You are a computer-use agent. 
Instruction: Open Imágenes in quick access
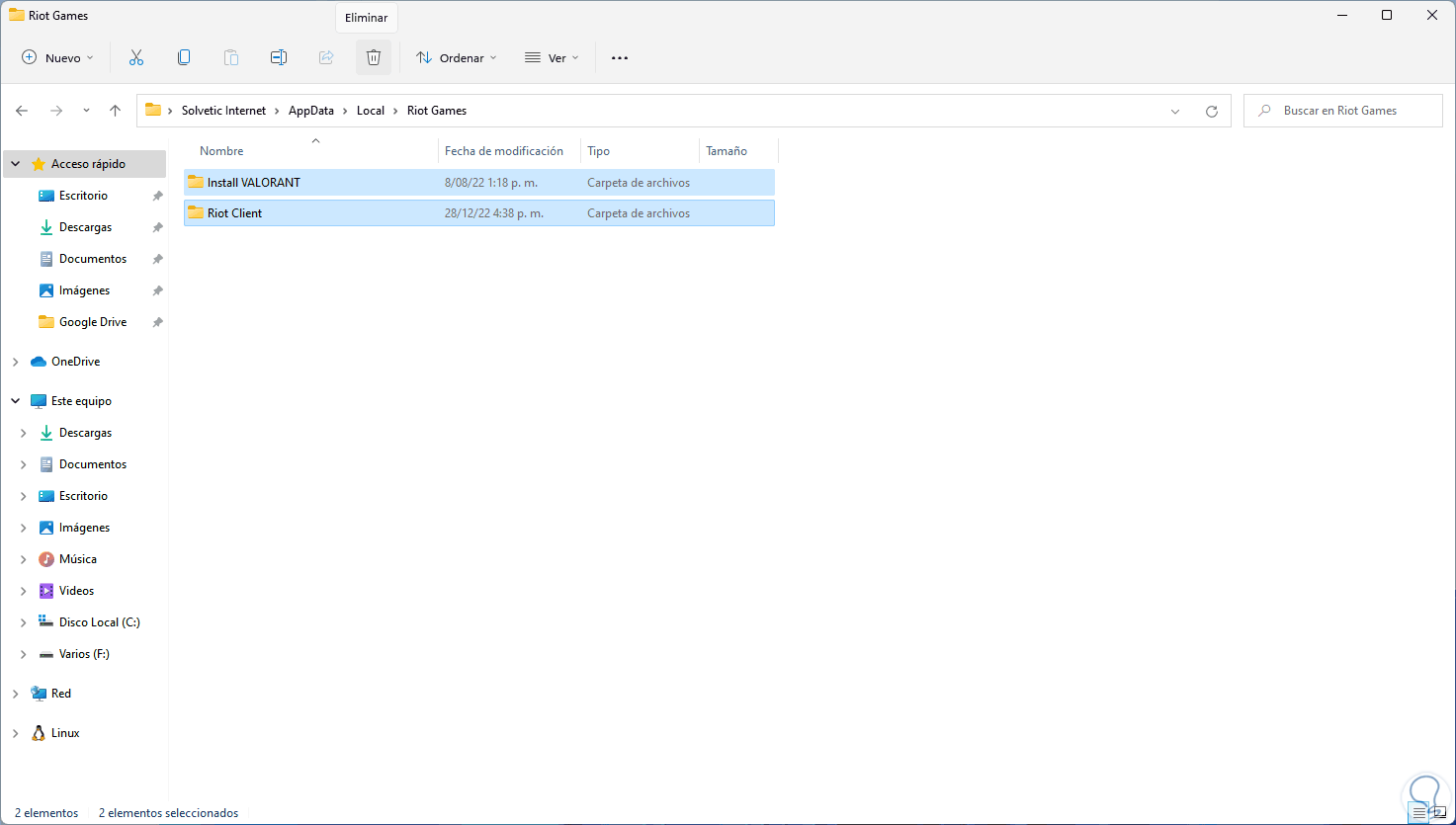[x=84, y=290]
